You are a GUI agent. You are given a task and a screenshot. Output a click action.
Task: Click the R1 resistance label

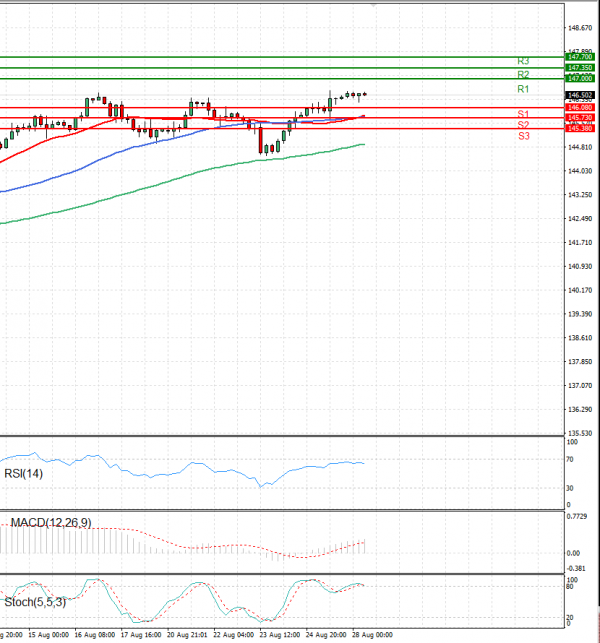523,89
